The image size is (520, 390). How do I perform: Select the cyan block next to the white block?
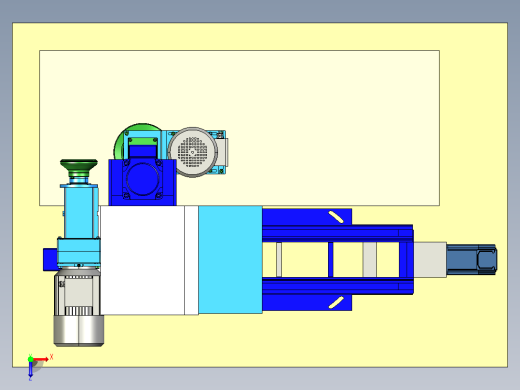coord(230,260)
